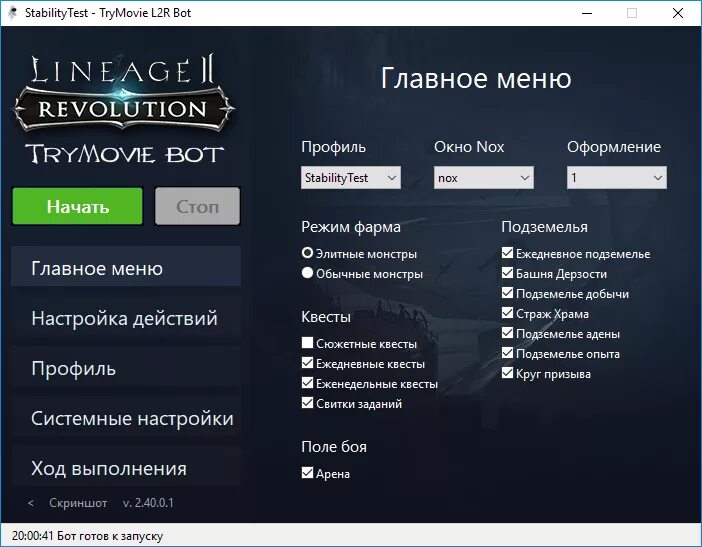This screenshot has width=702, height=547.
Task: Toggle Свитки заданий checkbox
Action: [307, 403]
